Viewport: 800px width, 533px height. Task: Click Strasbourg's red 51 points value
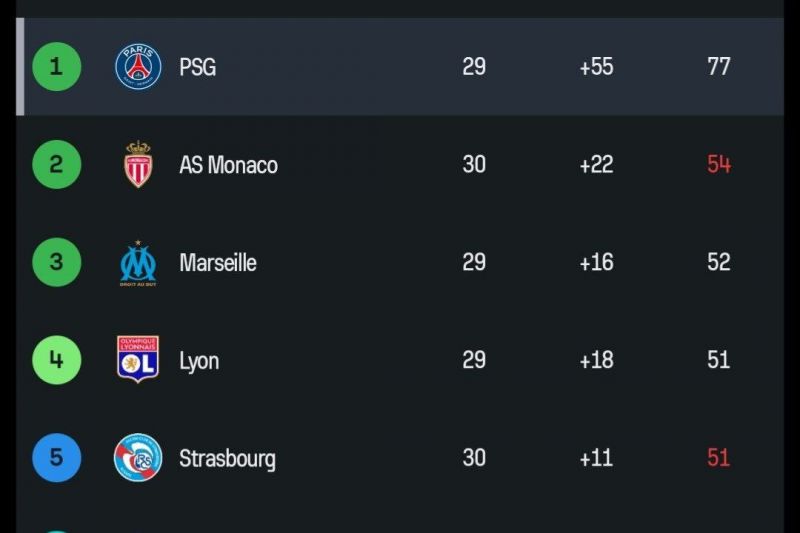(719, 458)
